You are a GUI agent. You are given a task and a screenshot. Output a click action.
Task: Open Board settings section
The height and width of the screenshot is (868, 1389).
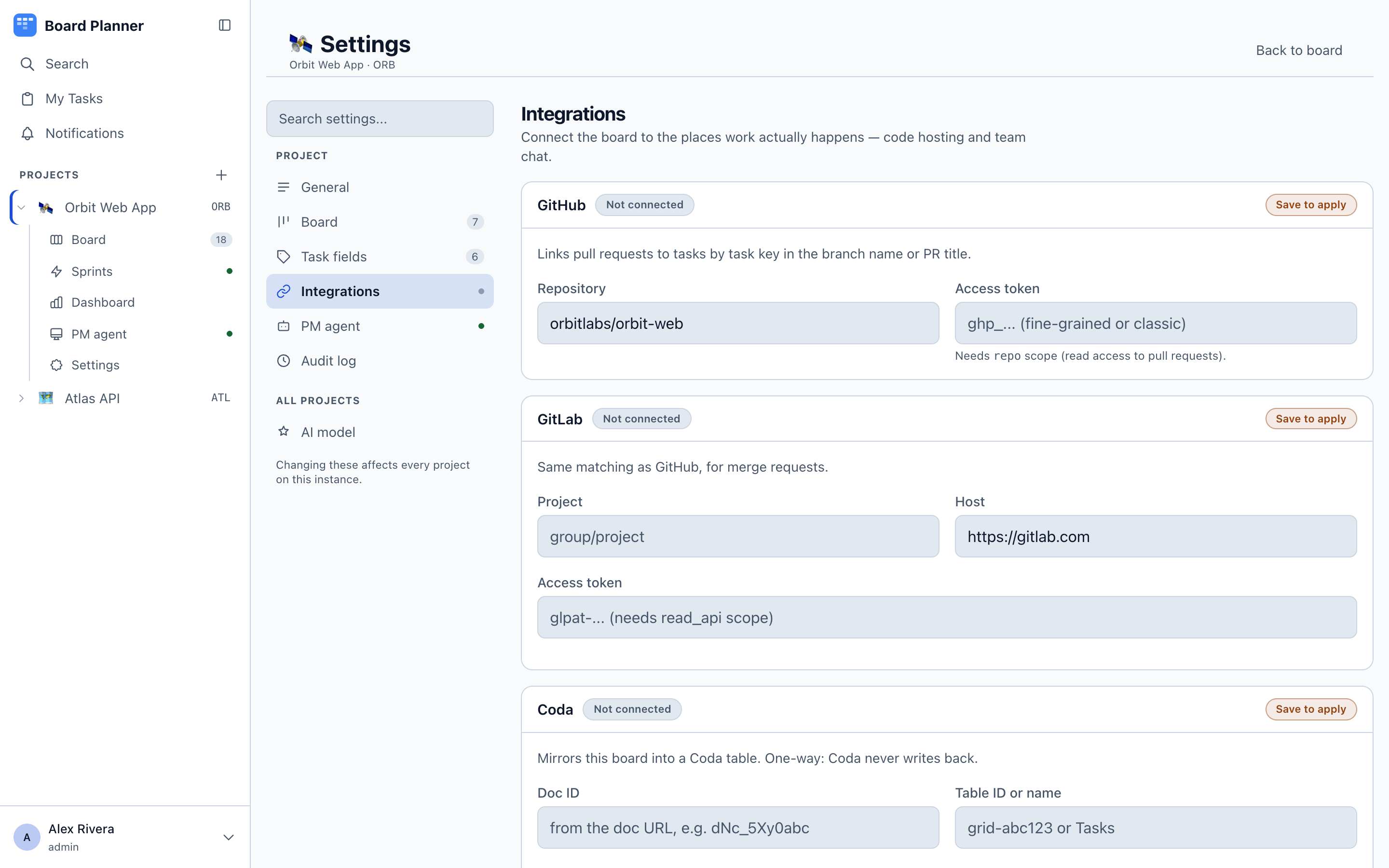[x=380, y=222]
